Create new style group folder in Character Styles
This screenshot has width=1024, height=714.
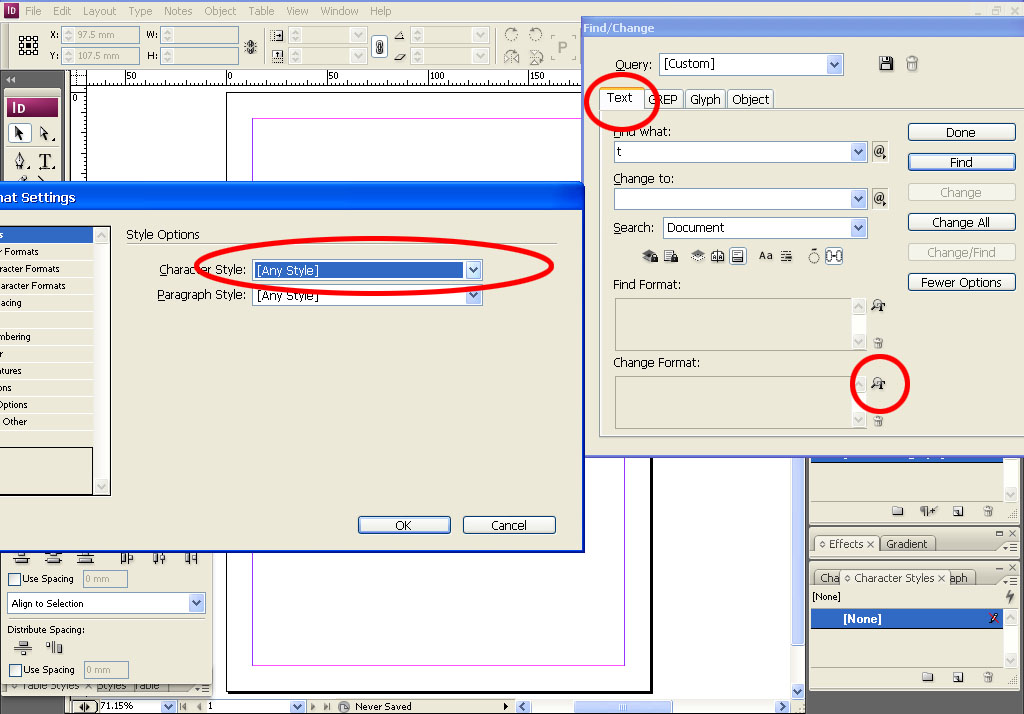click(927, 677)
